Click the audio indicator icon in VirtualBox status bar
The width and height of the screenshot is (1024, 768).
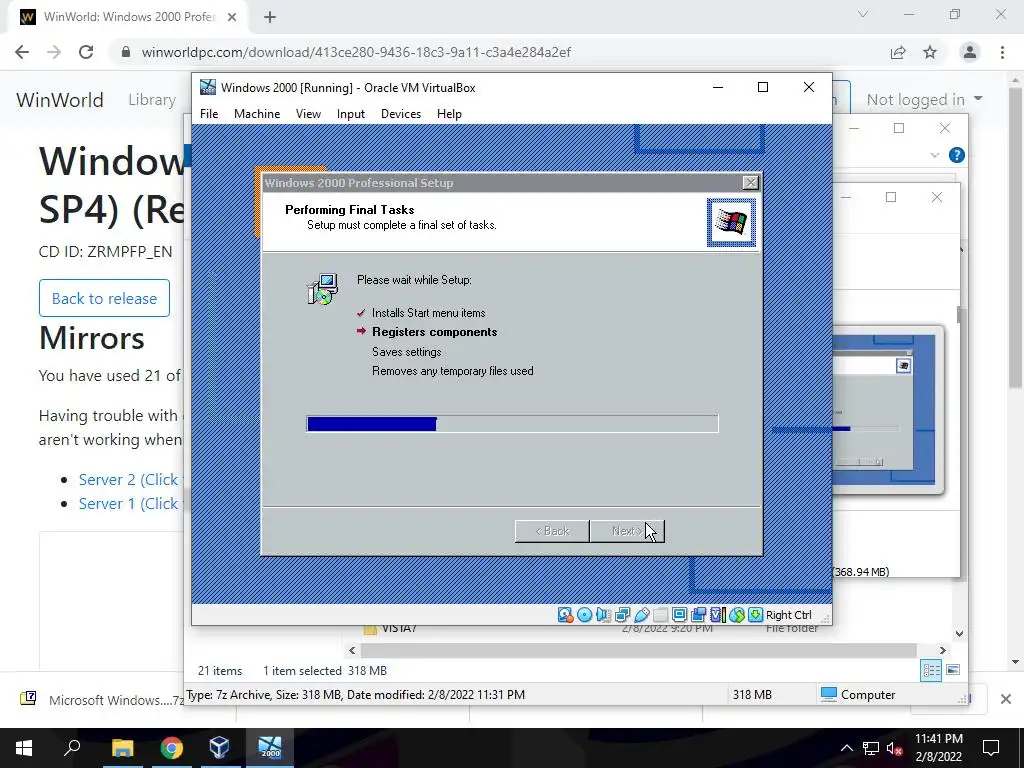(603, 615)
